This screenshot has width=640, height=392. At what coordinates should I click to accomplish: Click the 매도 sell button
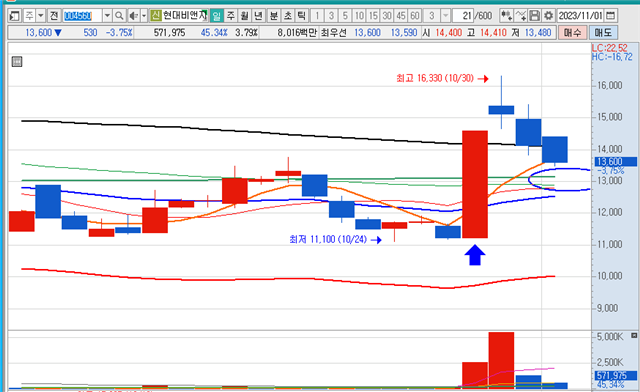(x=603, y=33)
